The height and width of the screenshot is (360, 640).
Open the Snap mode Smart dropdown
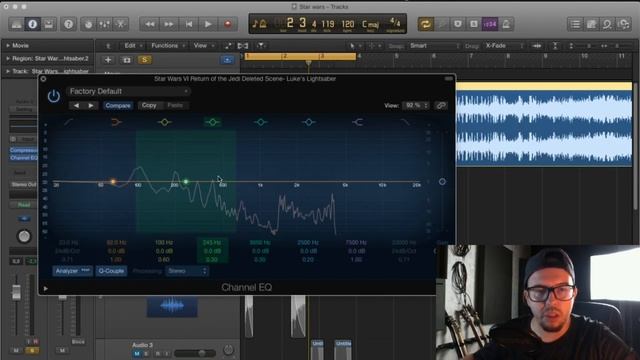pos(434,46)
